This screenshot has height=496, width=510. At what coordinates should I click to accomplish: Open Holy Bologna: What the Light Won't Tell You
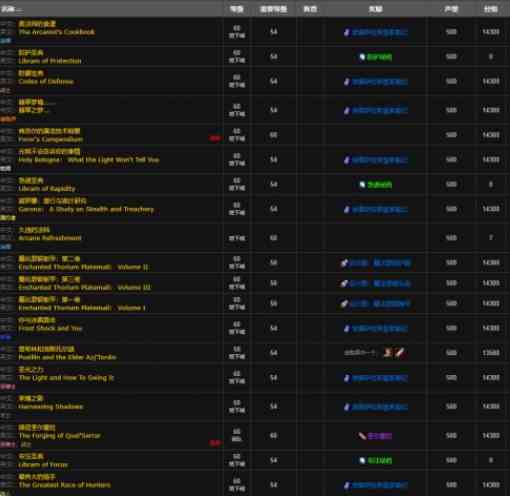[x=89, y=160]
